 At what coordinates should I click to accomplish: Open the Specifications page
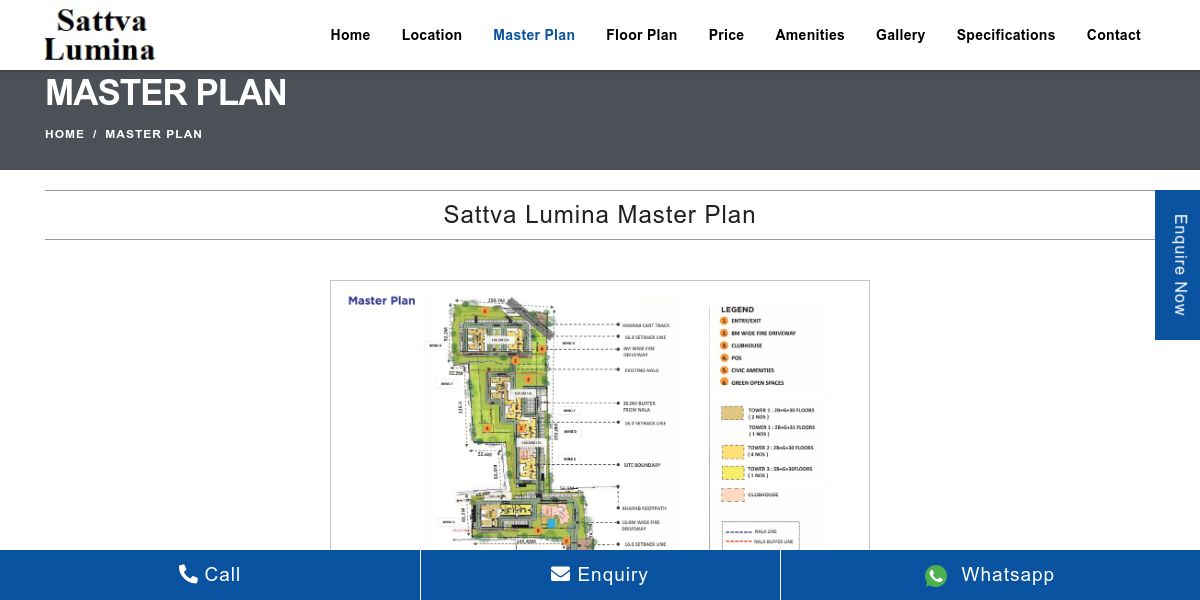coord(1006,35)
